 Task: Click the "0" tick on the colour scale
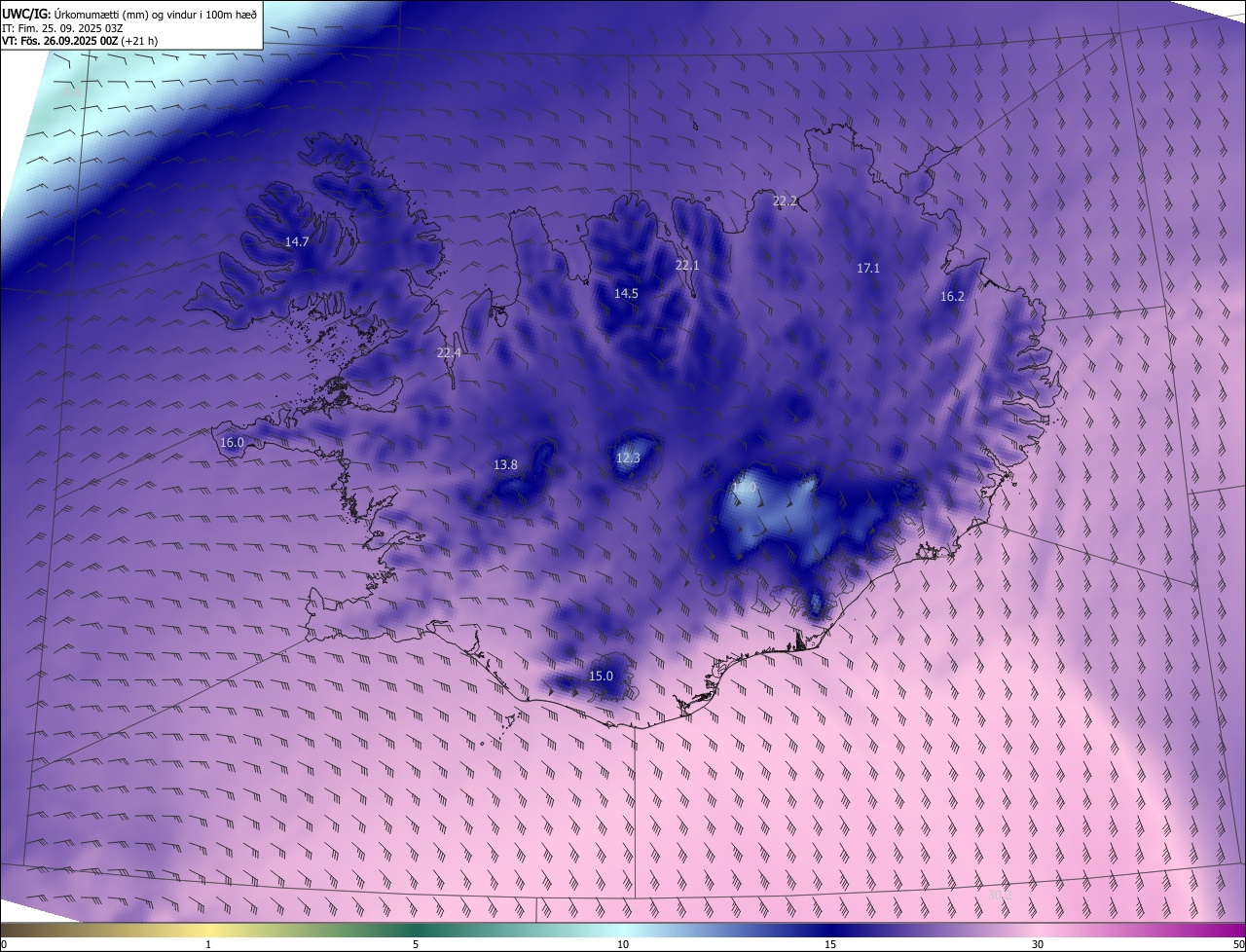point(4,944)
